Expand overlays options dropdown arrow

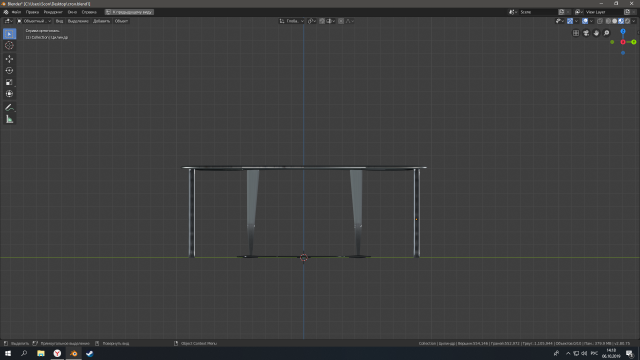[591, 21]
